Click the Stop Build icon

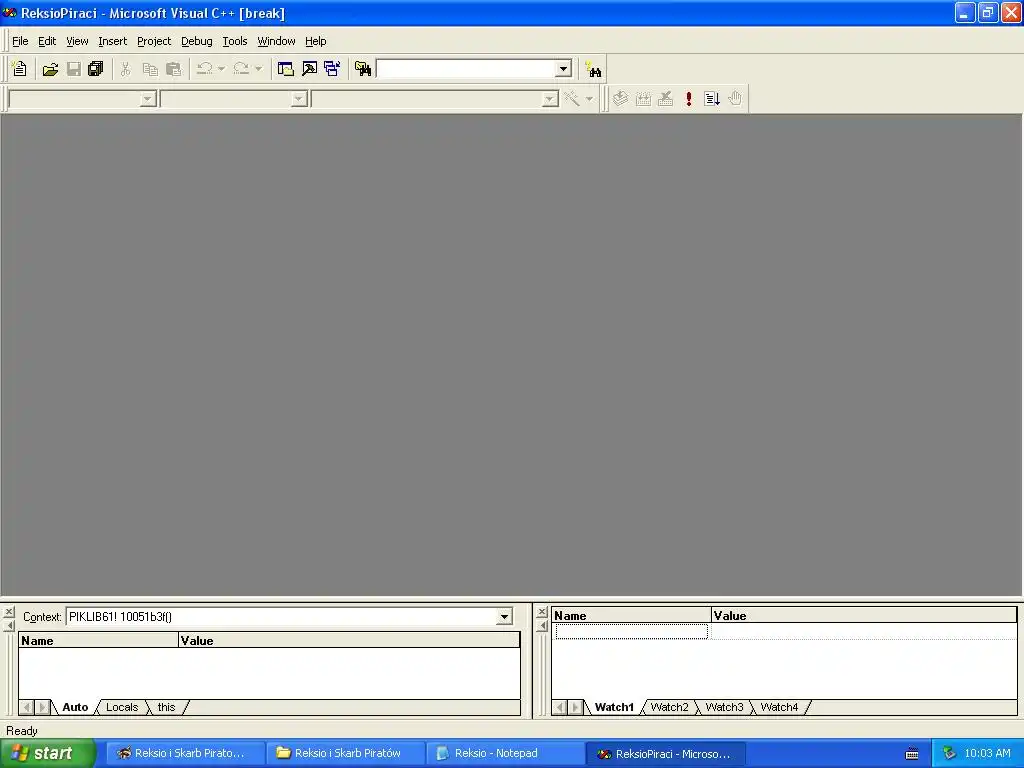coord(665,99)
